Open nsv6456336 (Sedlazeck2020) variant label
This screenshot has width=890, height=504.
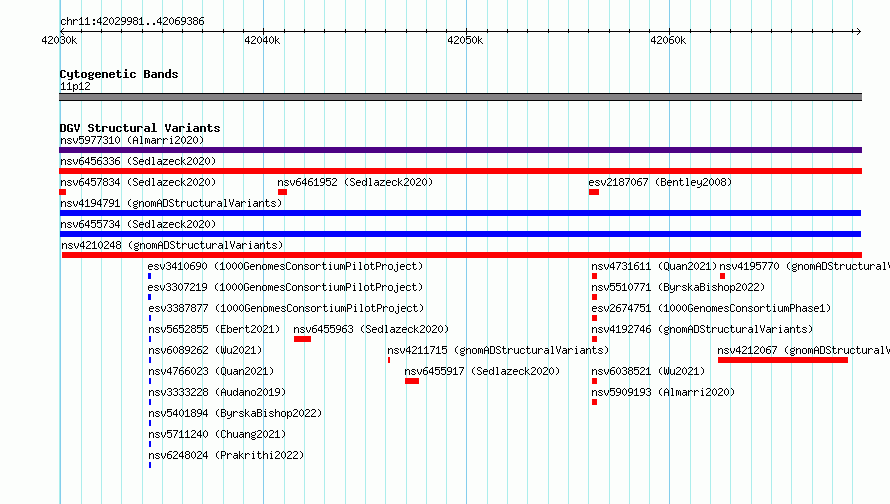point(138,161)
